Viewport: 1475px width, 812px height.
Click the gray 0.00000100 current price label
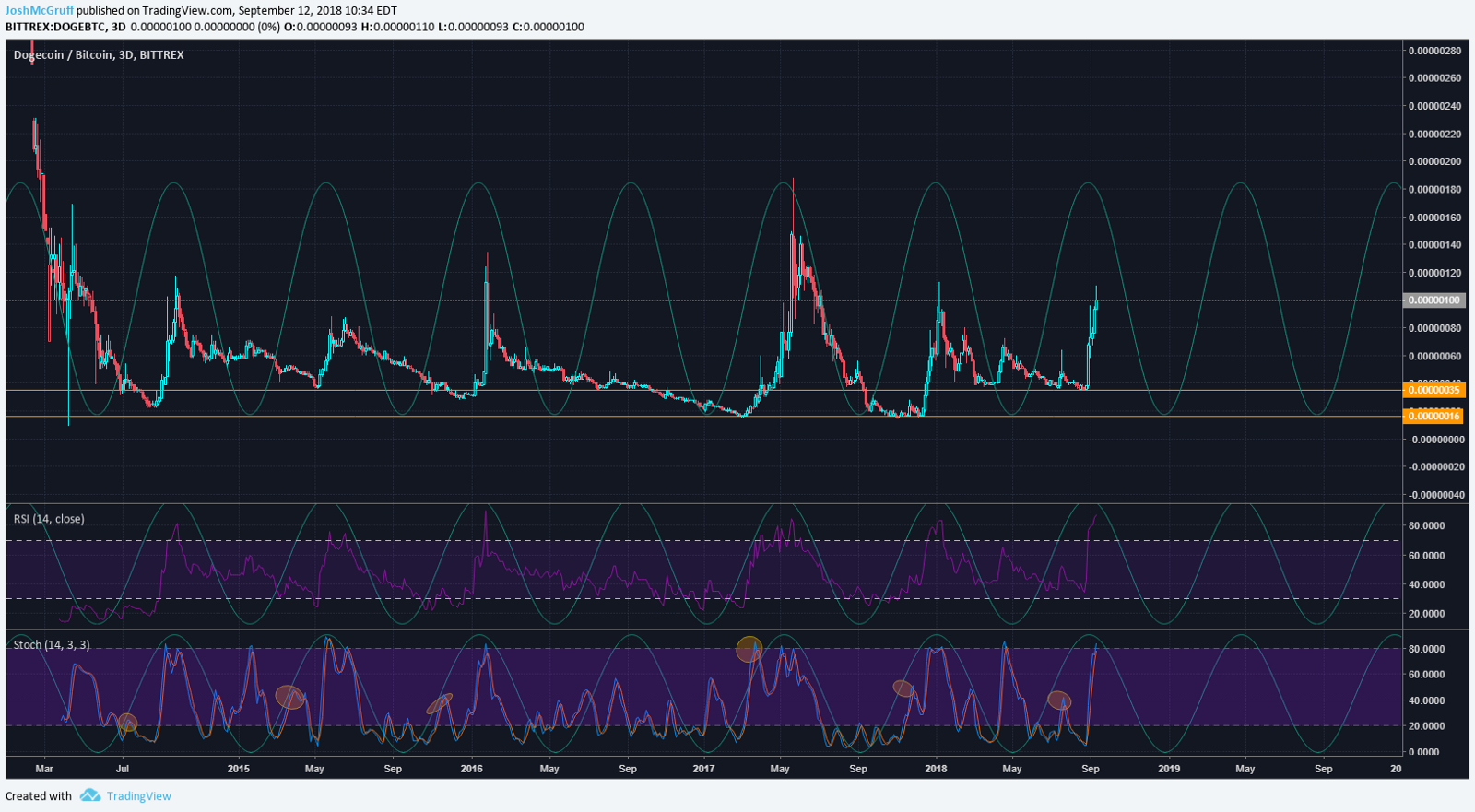pos(1434,300)
